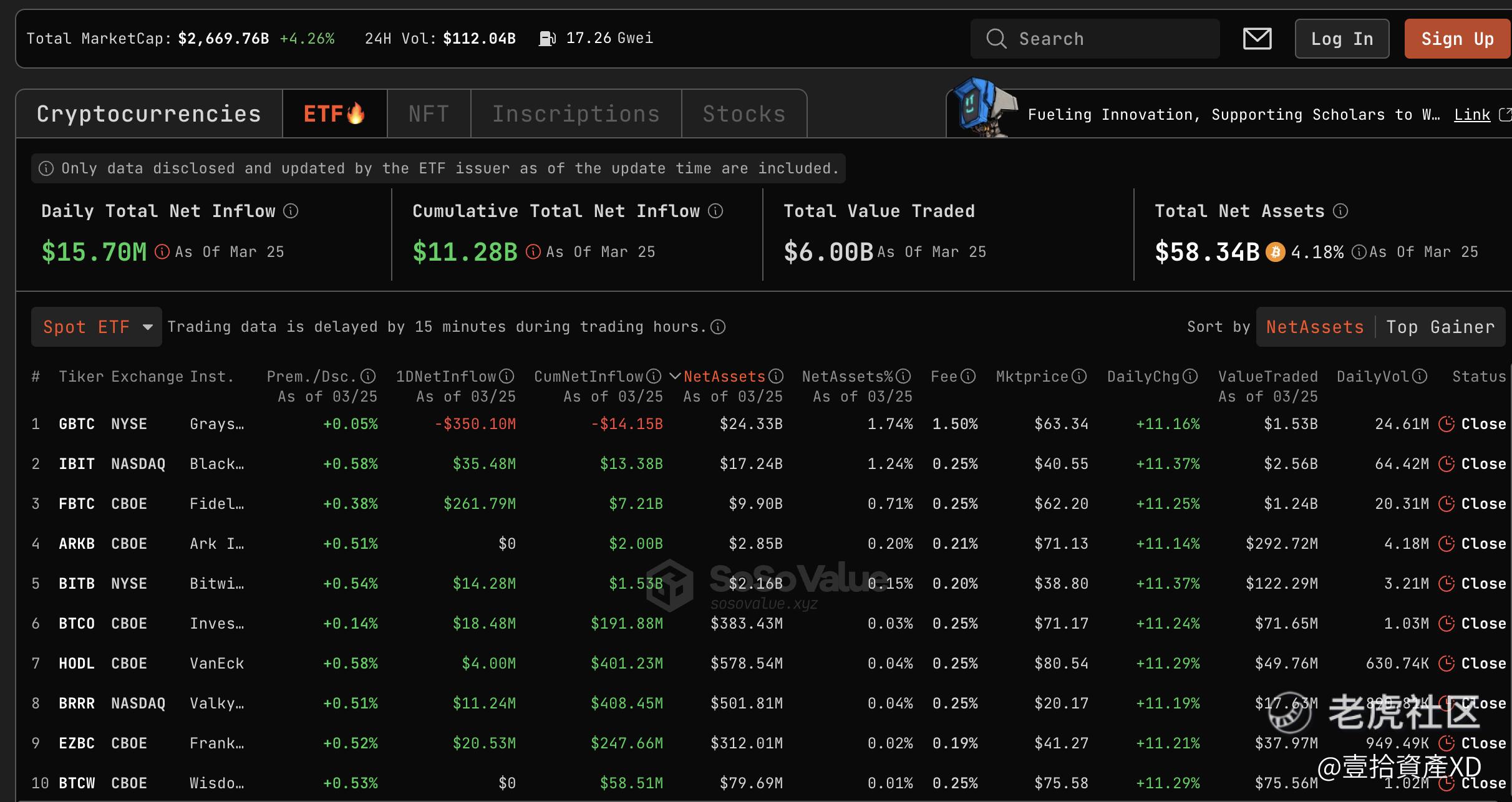Click the +11.37% daily change for IBIT
This screenshot has height=802, width=1512.
coord(1168,464)
